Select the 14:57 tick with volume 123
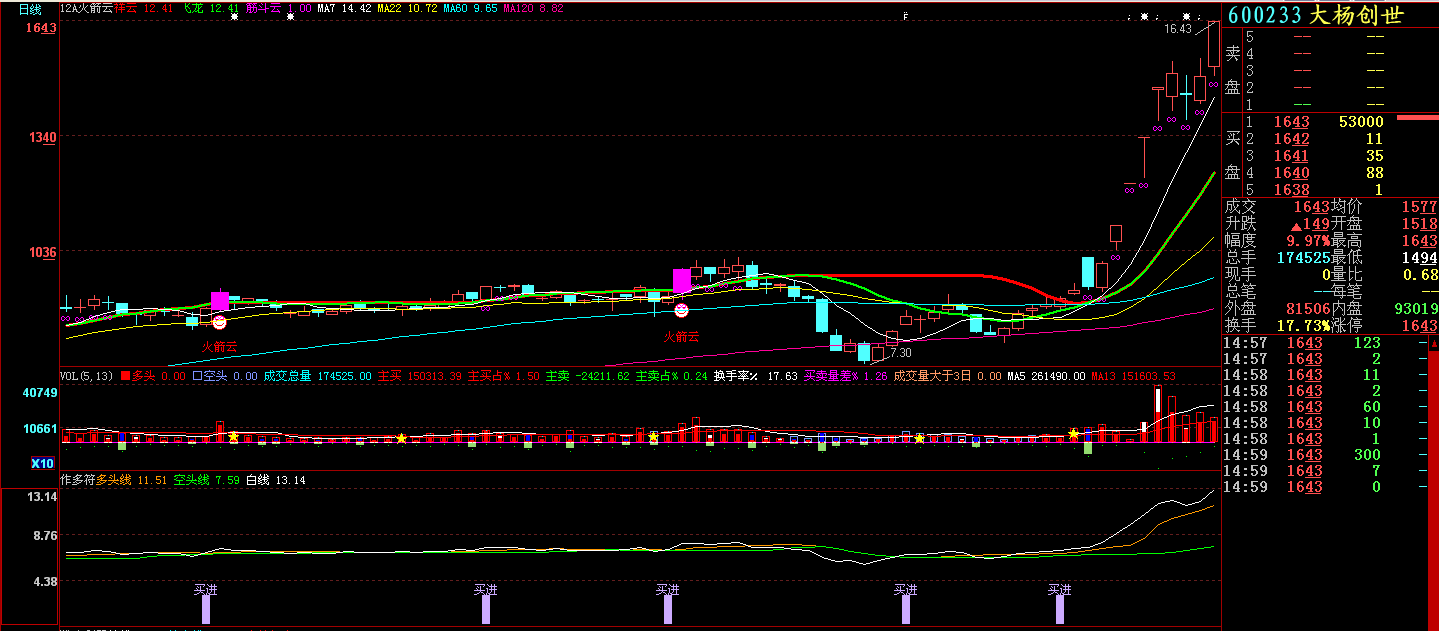This screenshot has height=631, width=1439. (1325, 343)
